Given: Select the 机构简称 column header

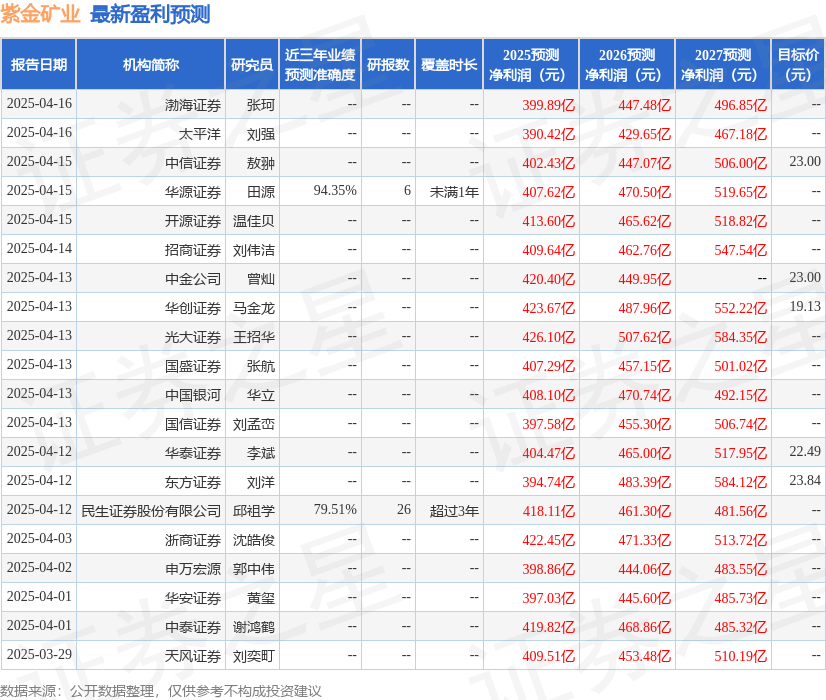Looking at the screenshot, I should pos(150,65).
